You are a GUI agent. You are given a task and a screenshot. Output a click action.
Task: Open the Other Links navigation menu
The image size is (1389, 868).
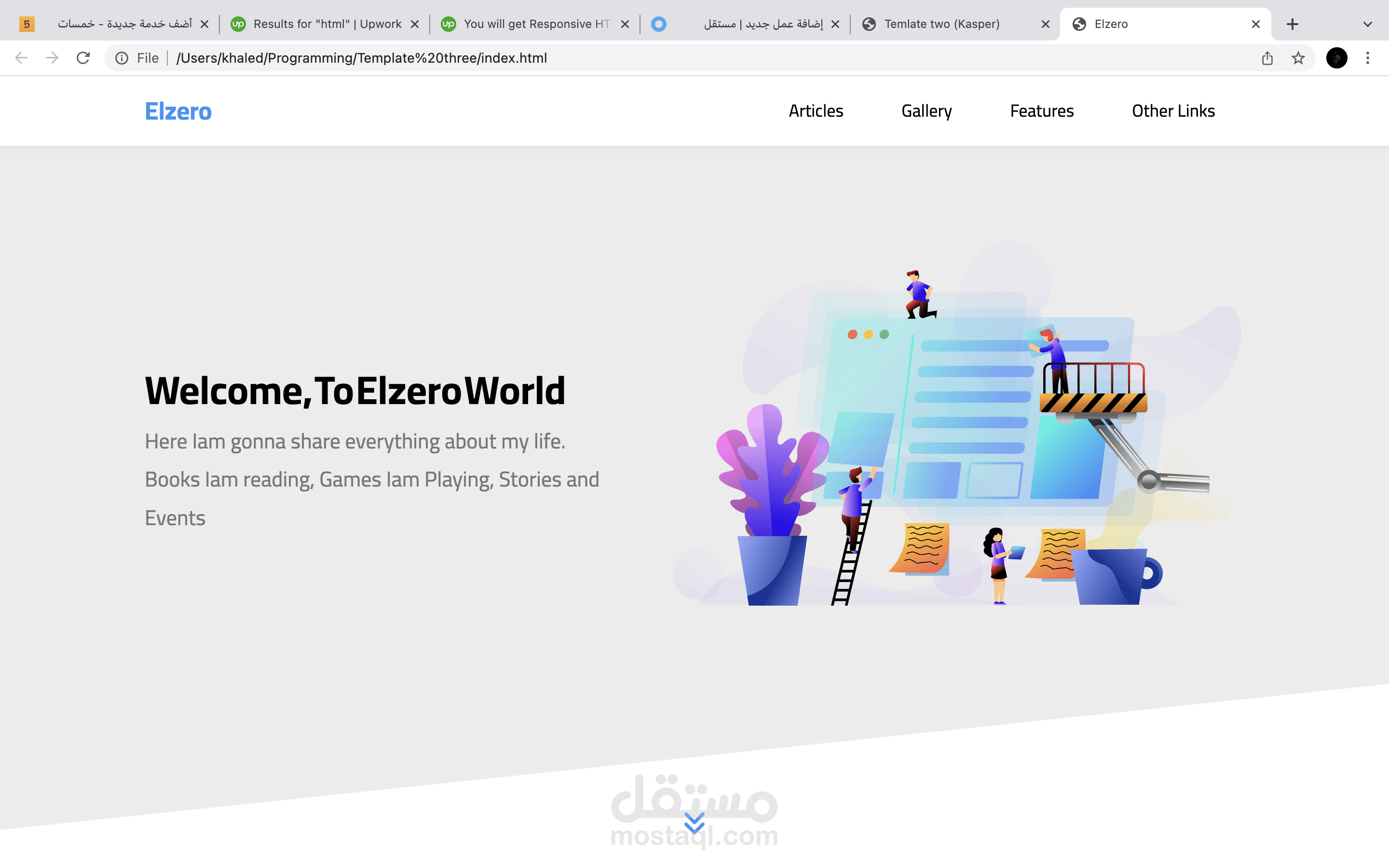point(1172,111)
